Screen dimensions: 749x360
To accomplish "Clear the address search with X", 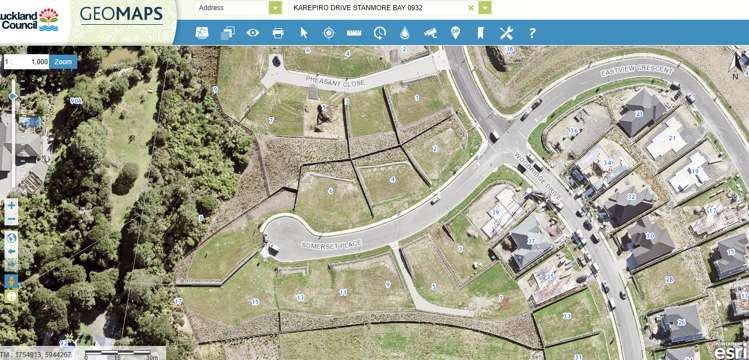I will (471, 8).
